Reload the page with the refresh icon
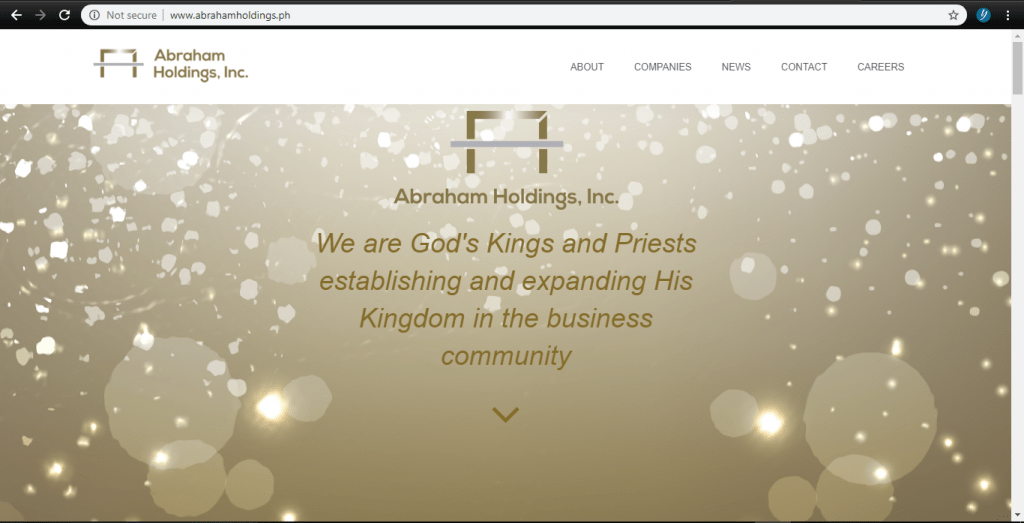The image size is (1024, 523). 64,15
